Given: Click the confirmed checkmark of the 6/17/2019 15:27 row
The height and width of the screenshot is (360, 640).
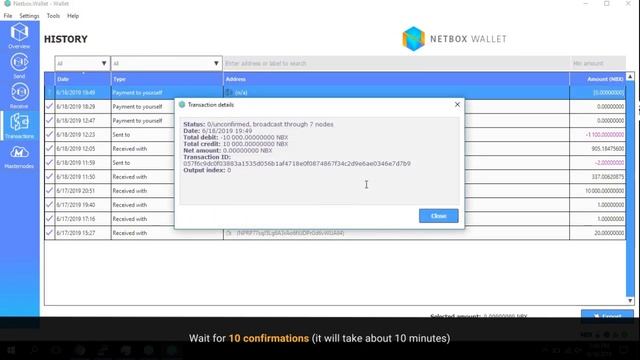Looking at the screenshot, I should pyautogui.click(x=49, y=233).
